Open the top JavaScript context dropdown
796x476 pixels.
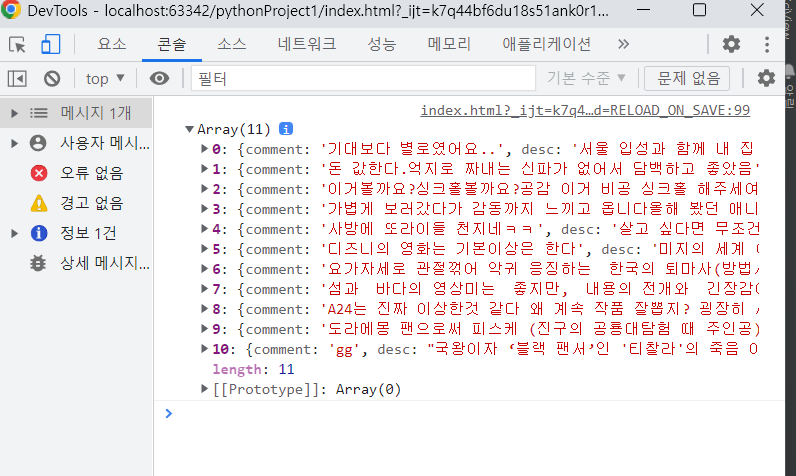tap(105, 79)
